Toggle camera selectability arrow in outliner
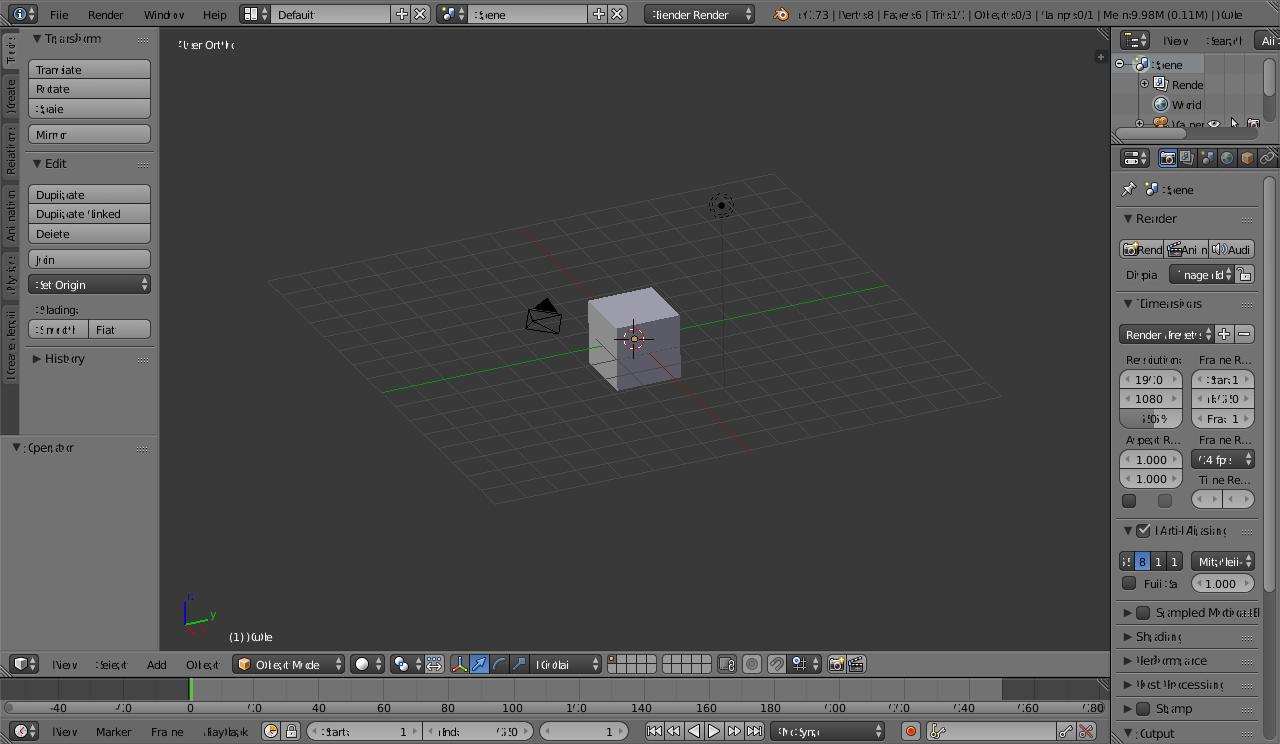This screenshot has width=1280, height=744. [x=1234, y=124]
